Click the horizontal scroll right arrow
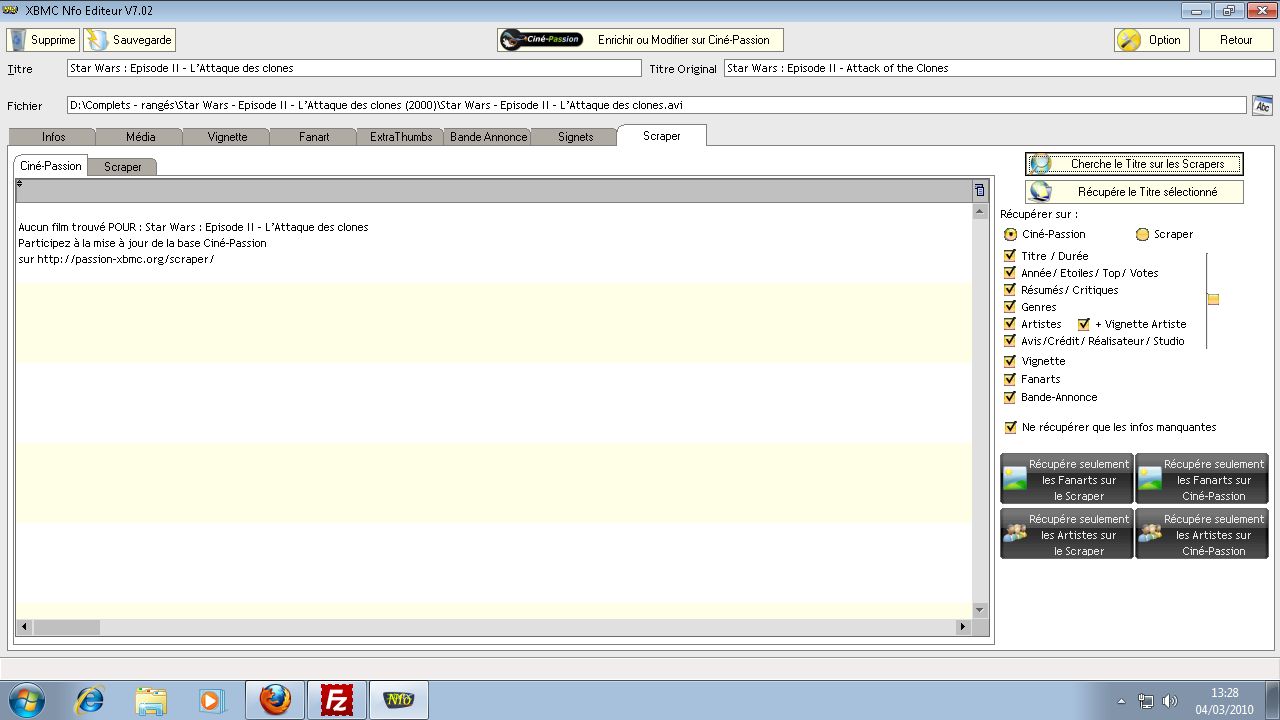Viewport: 1280px width, 720px height. coord(963,627)
